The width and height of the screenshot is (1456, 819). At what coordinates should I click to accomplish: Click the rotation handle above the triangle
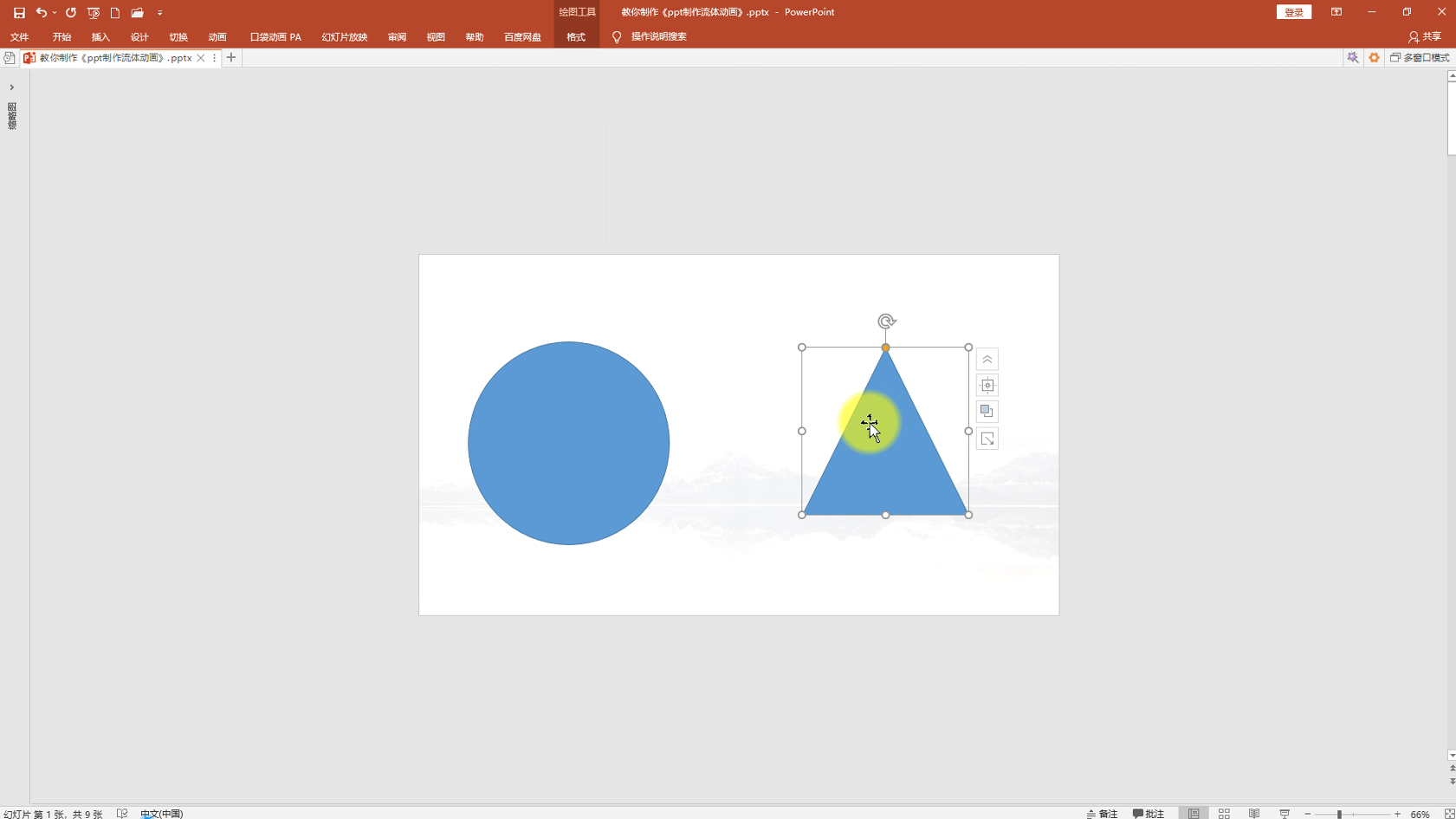[x=886, y=322]
